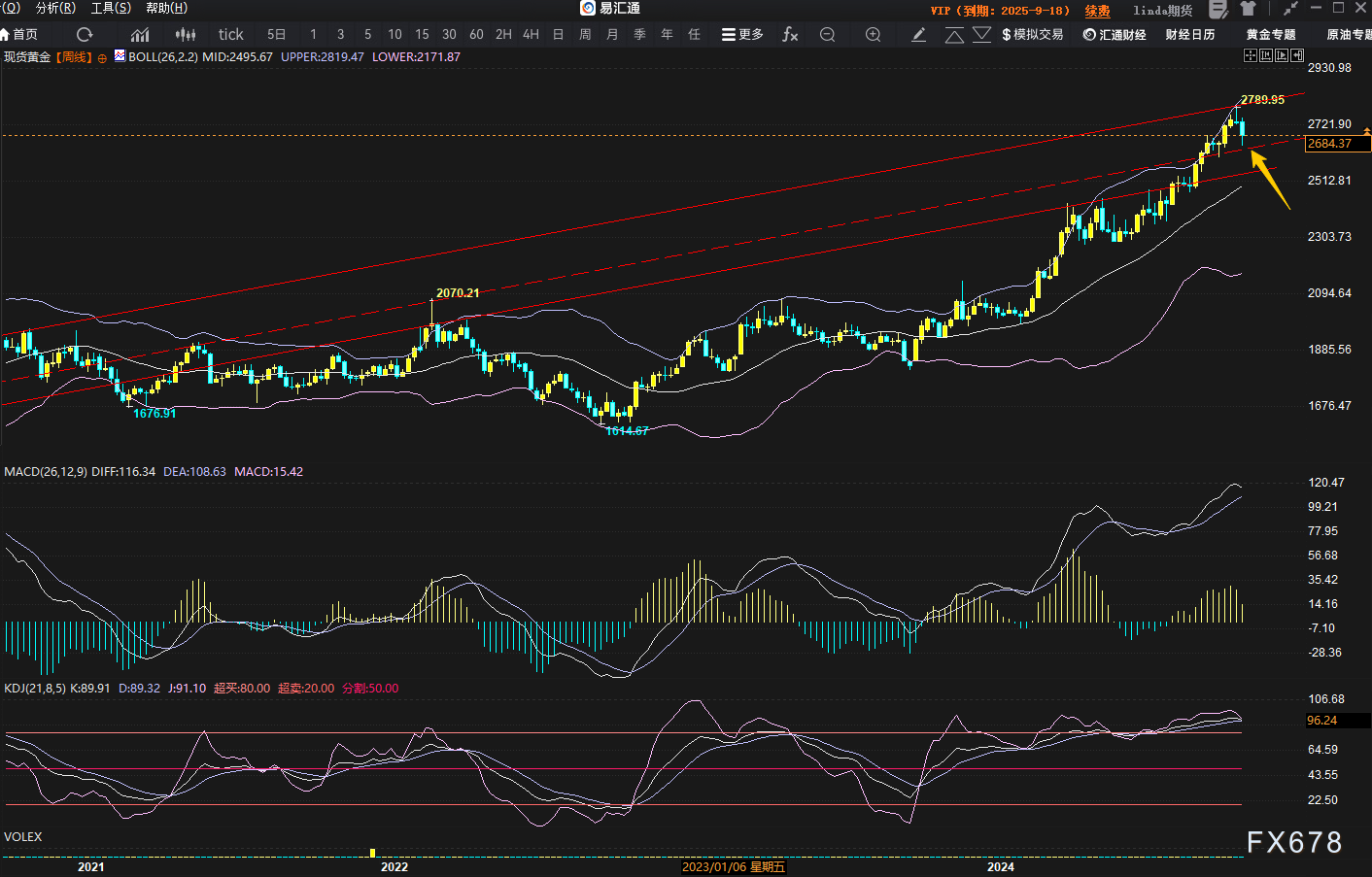Zoom out the chart with minus magnifier
The width and height of the screenshot is (1372, 877).
[827, 35]
